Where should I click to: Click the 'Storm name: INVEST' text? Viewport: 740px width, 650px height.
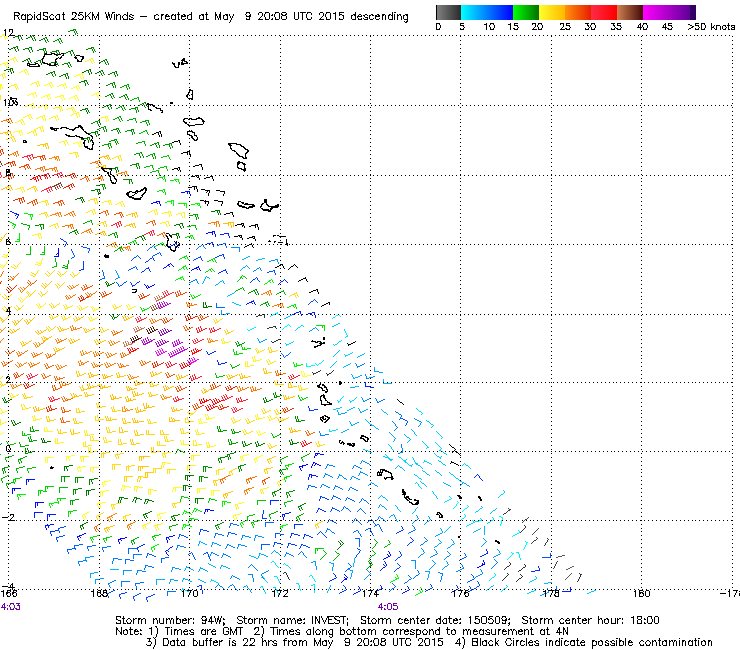pyautogui.click(x=292, y=620)
